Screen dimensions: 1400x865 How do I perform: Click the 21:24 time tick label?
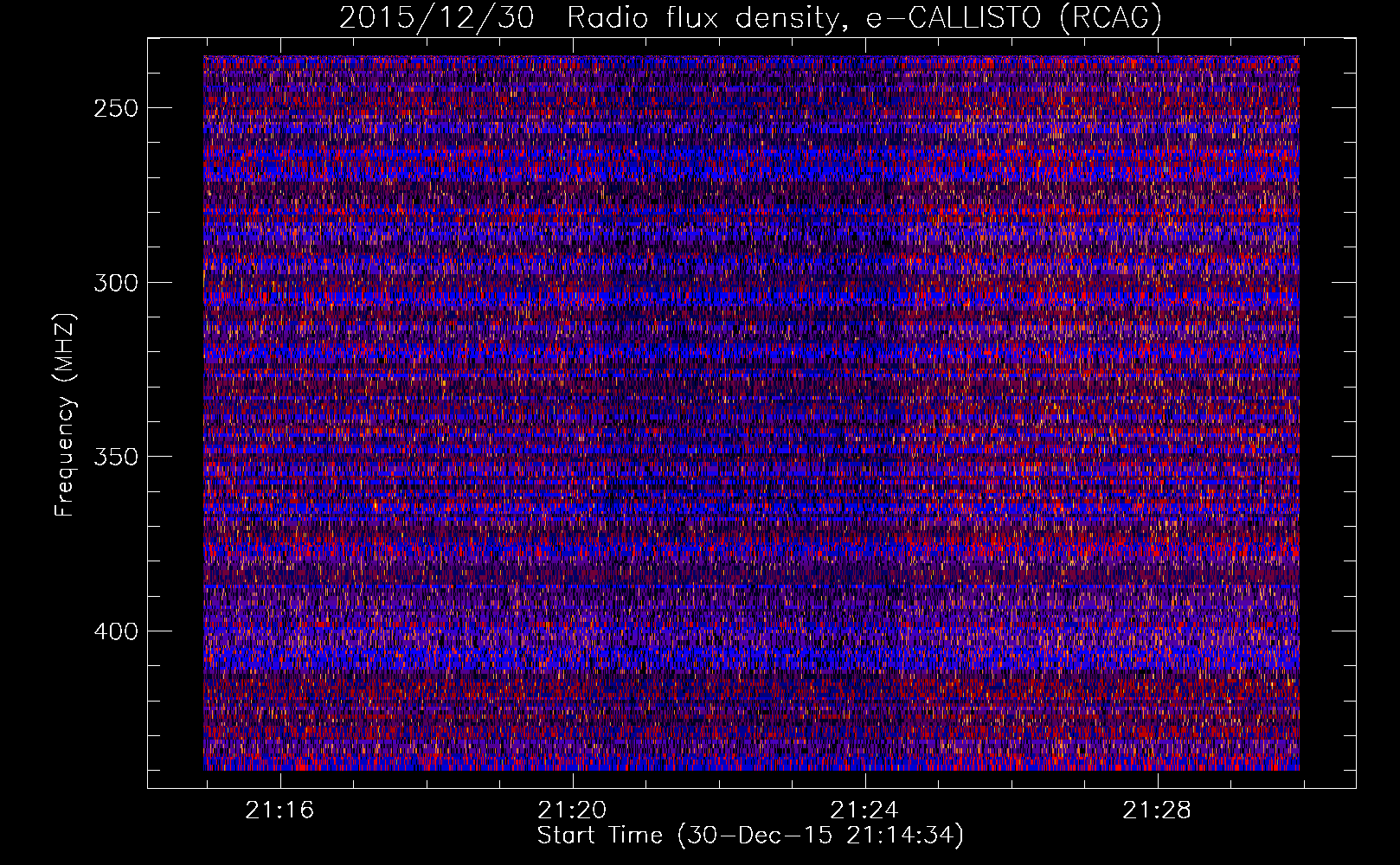(864, 811)
